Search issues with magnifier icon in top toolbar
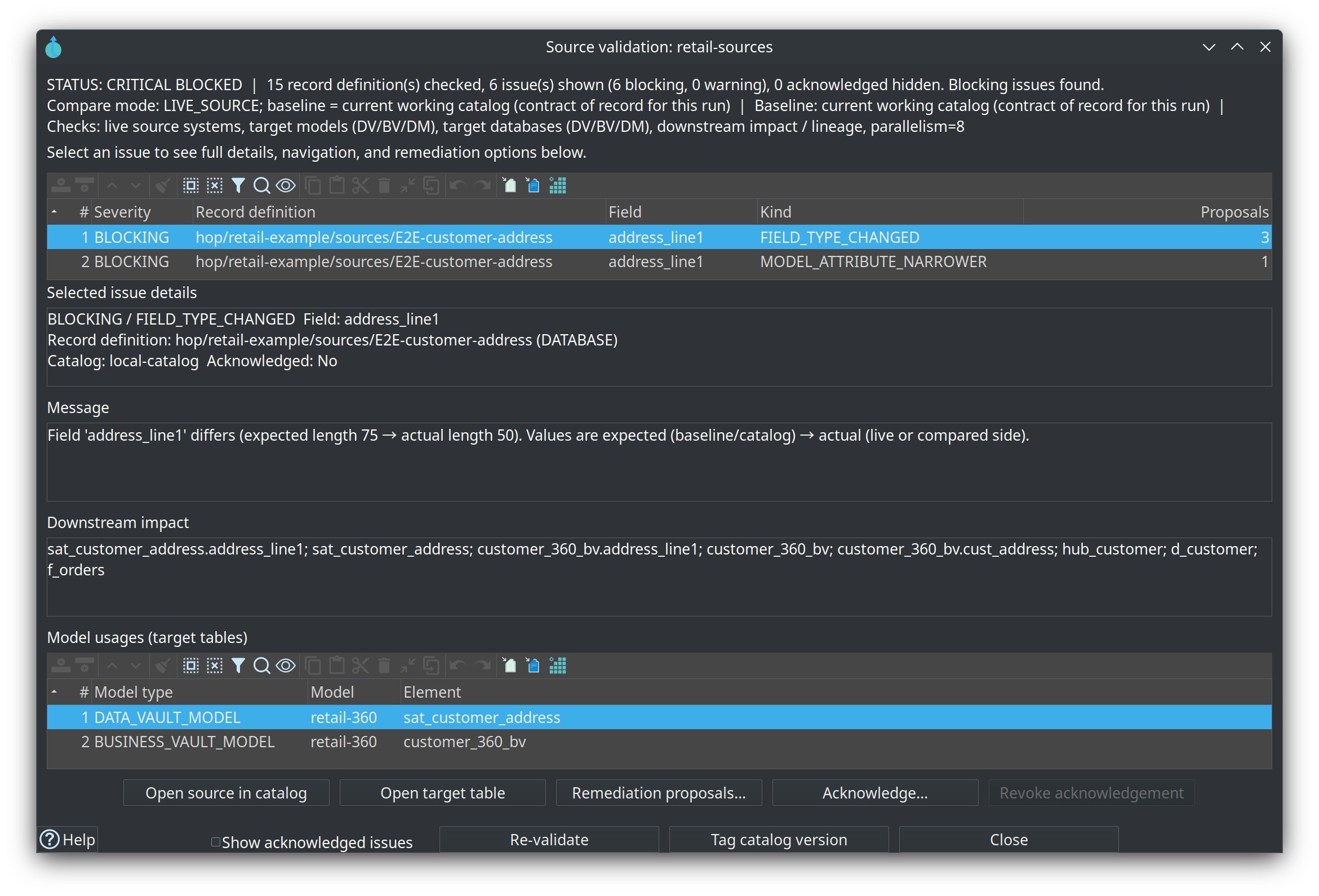The height and width of the screenshot is (896, 1319). coord(261,185)
